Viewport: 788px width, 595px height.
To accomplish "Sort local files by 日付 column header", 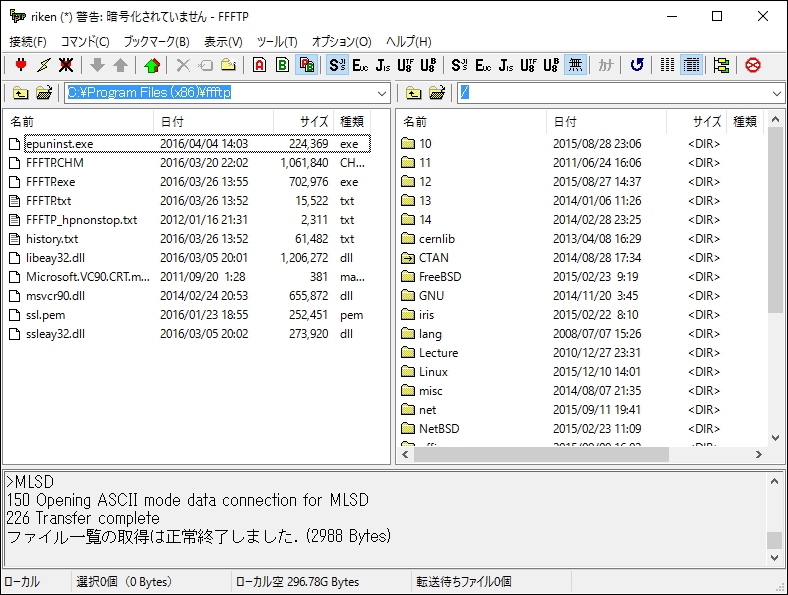I will [214, 122].
